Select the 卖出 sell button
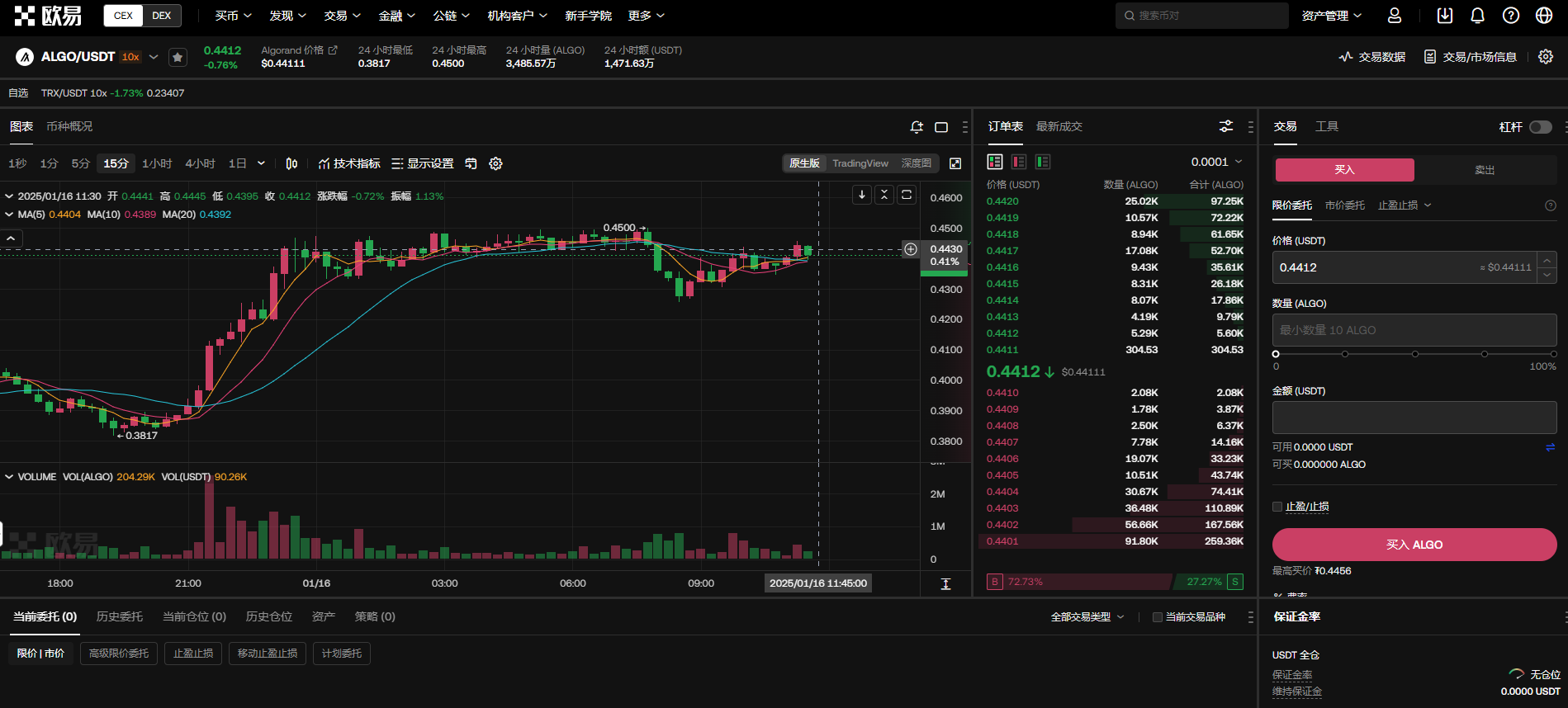The height and width of the screenshot is (708, 1568). (1484, 170)
